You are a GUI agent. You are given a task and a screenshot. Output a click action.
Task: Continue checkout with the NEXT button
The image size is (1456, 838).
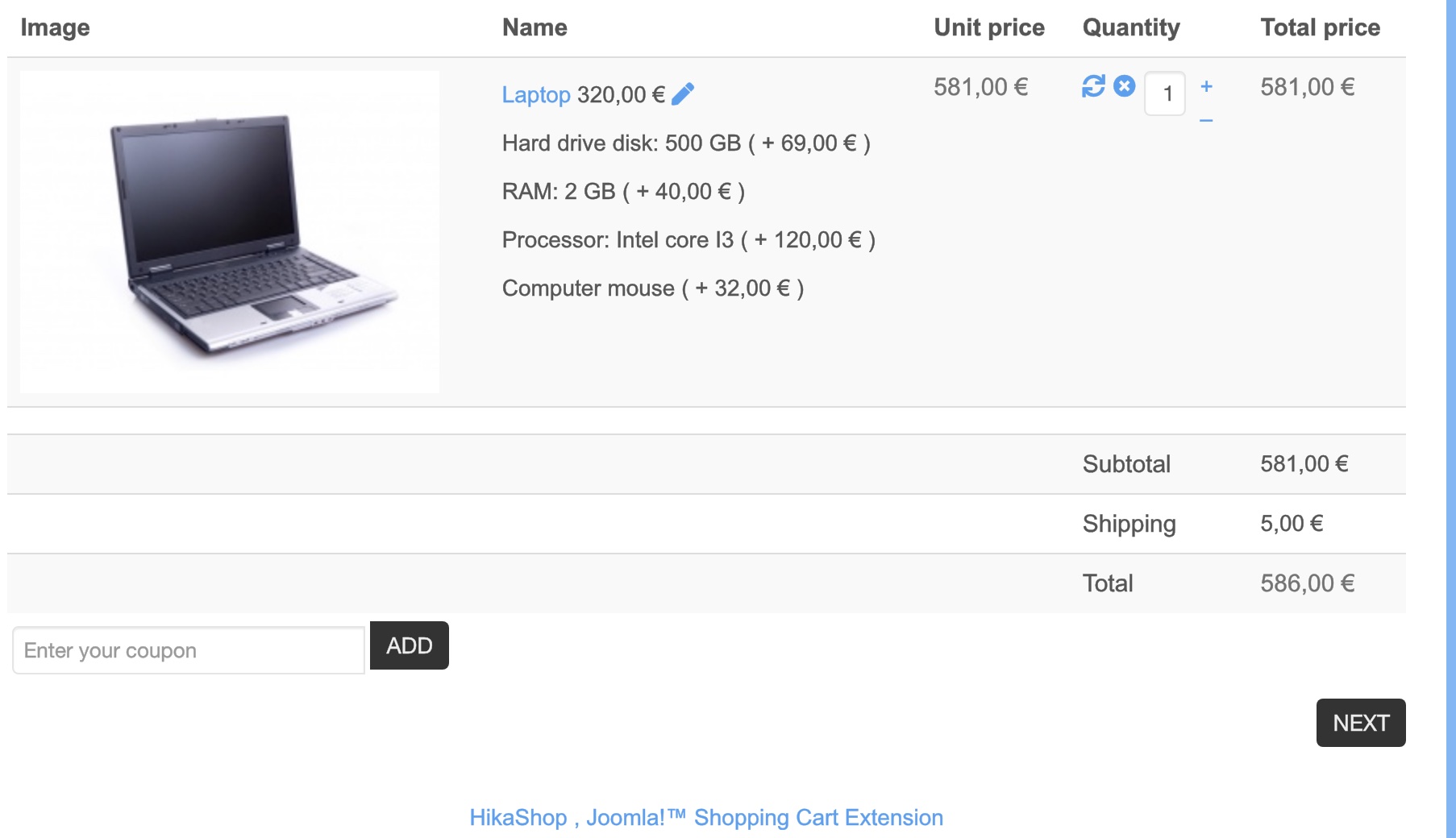[x=1361, y=723]
